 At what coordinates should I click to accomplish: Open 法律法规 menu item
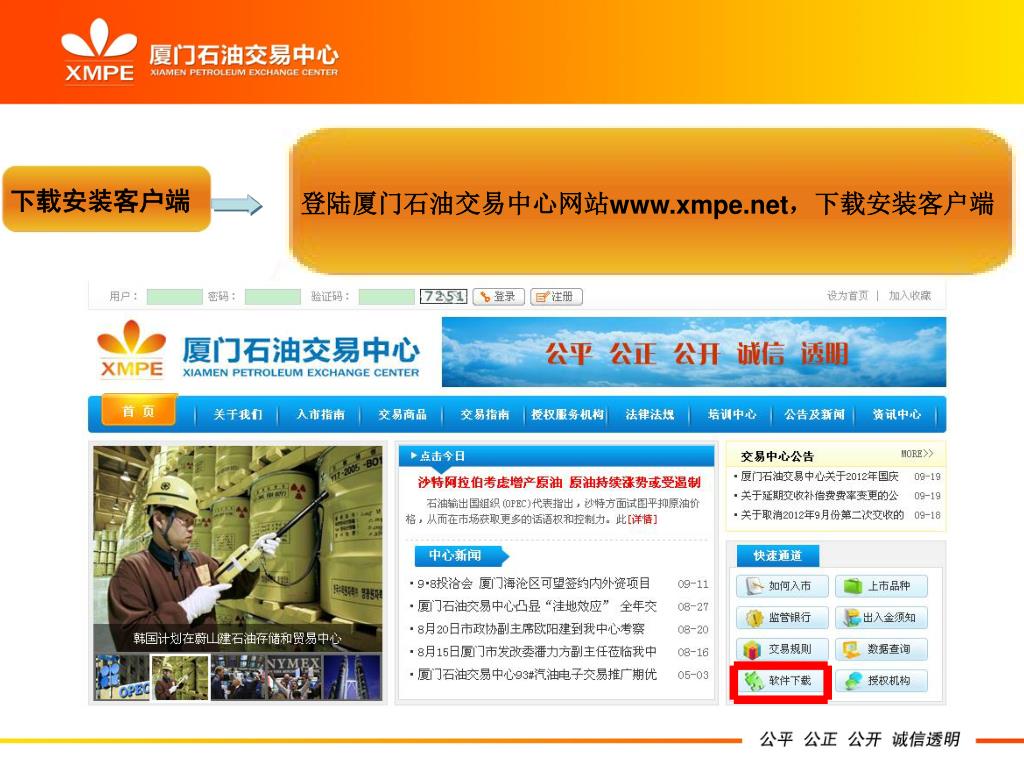[x=650, y=415]
